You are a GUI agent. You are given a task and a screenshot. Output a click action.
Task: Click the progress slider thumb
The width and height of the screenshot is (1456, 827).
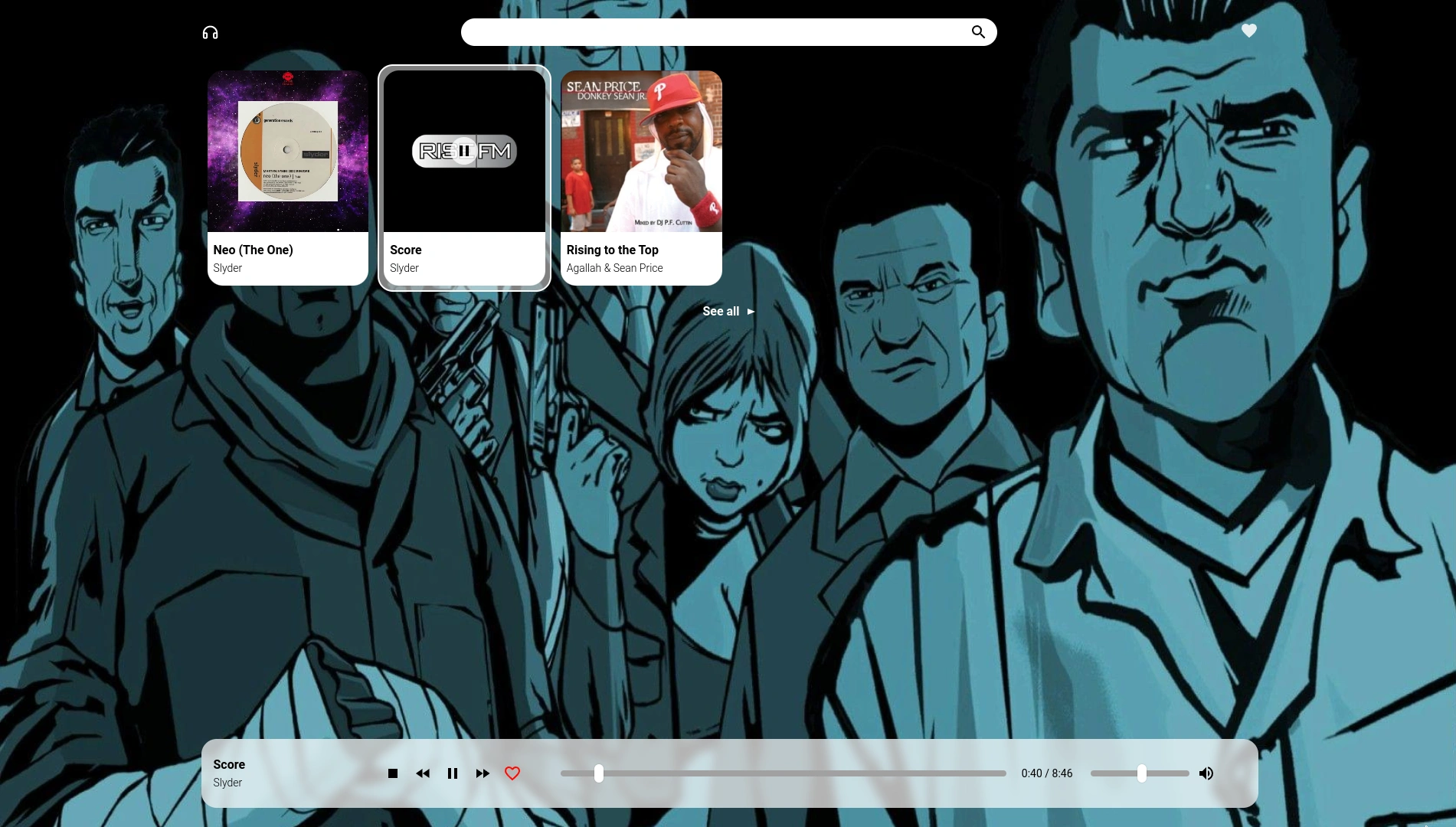[599, 773]
